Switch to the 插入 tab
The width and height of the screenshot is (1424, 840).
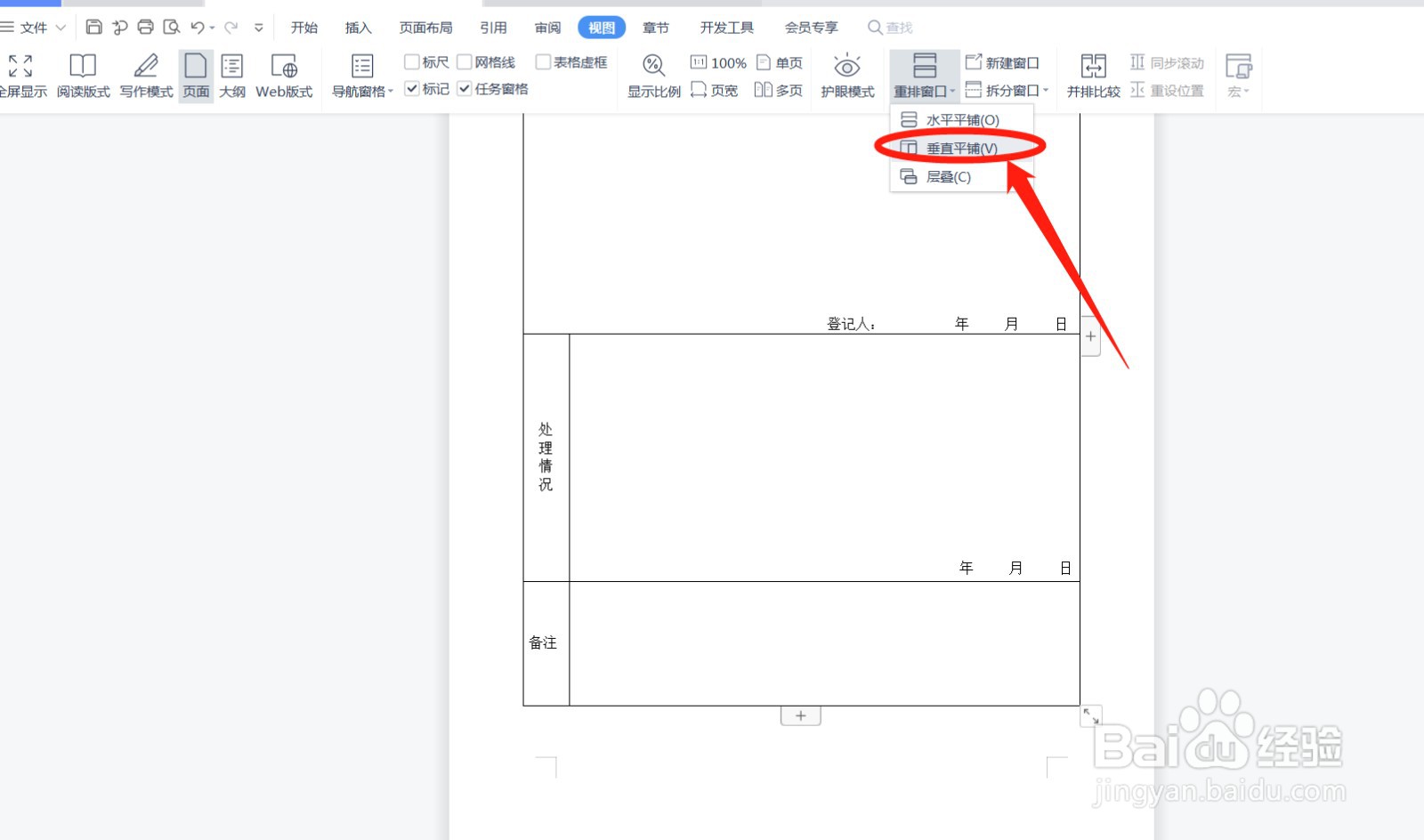359,28
